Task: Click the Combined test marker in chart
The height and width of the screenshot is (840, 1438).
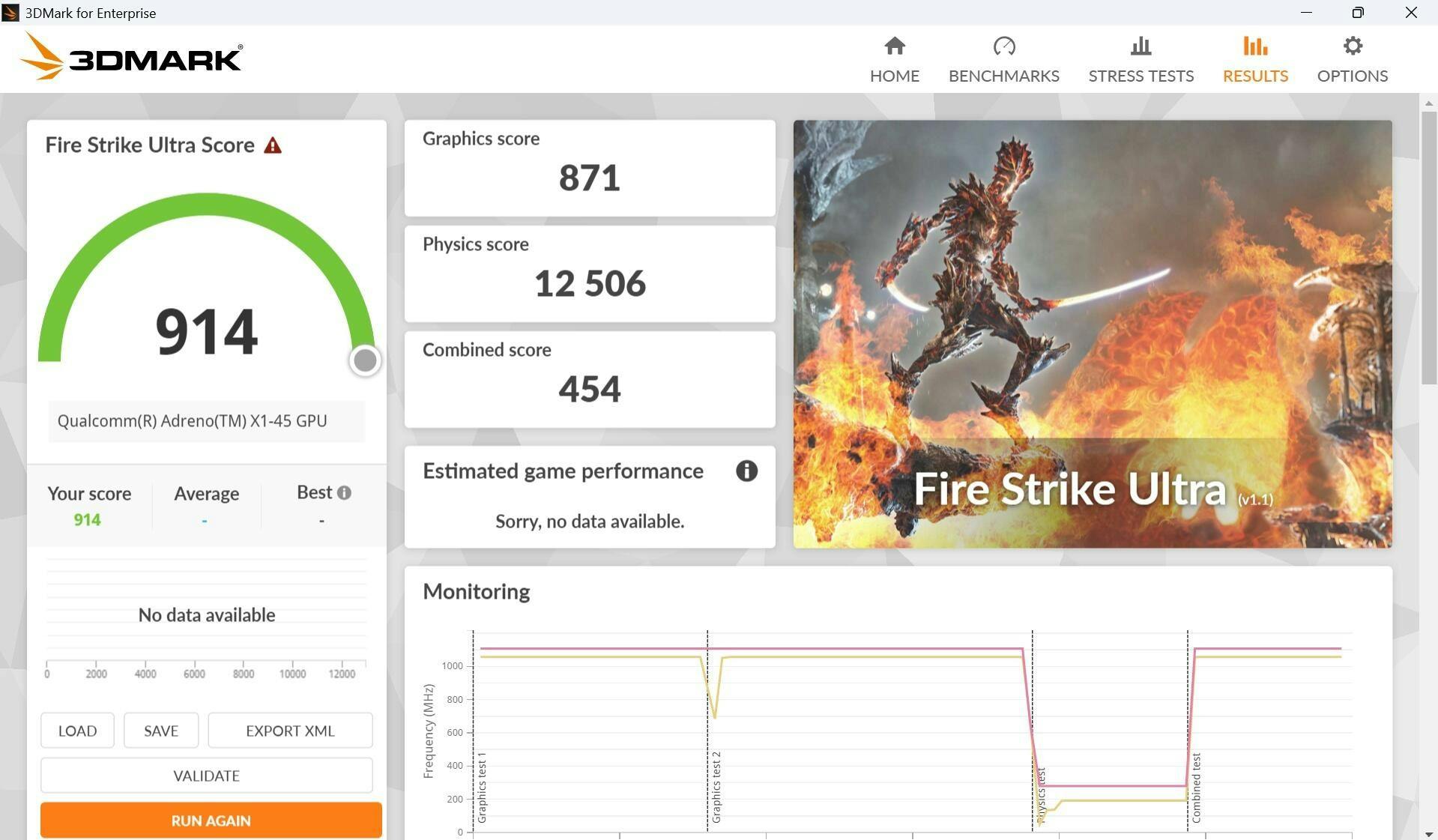Action: [1196, 788]
